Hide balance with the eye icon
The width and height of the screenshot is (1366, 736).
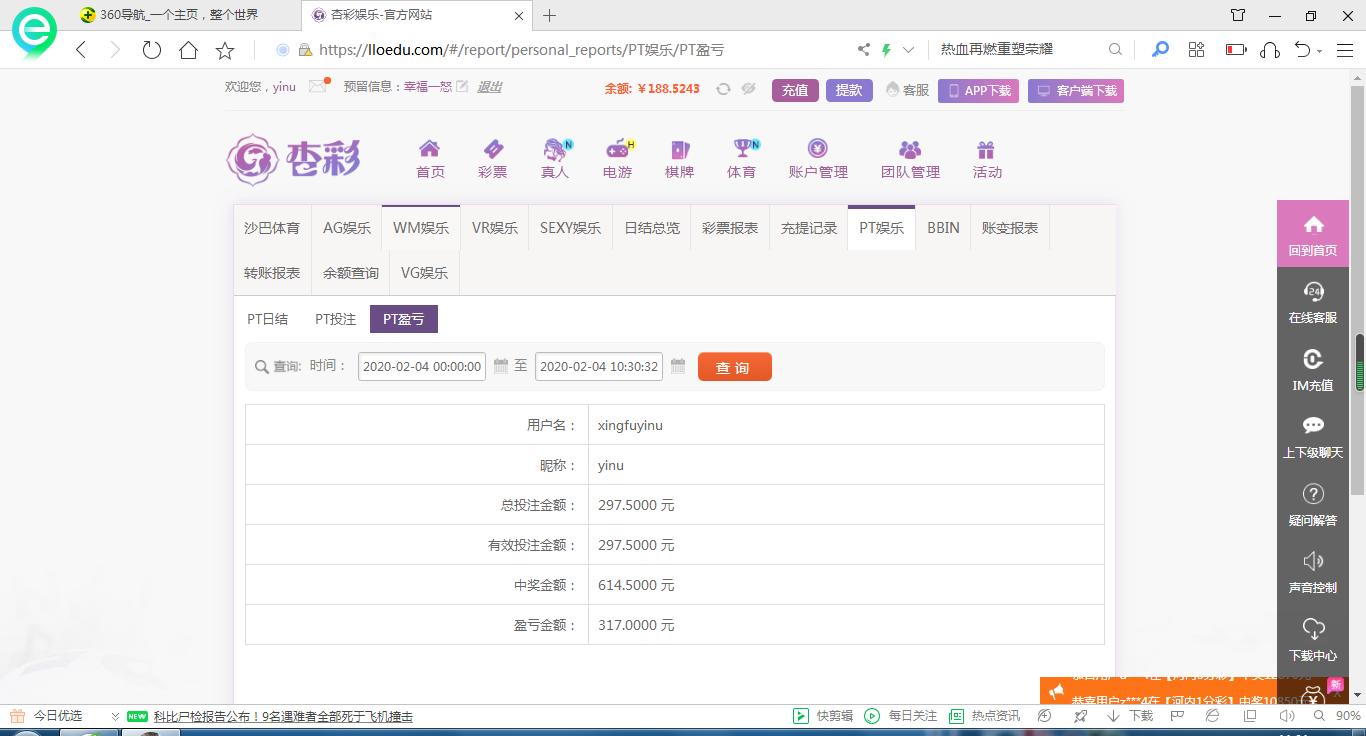coord(748,89)
